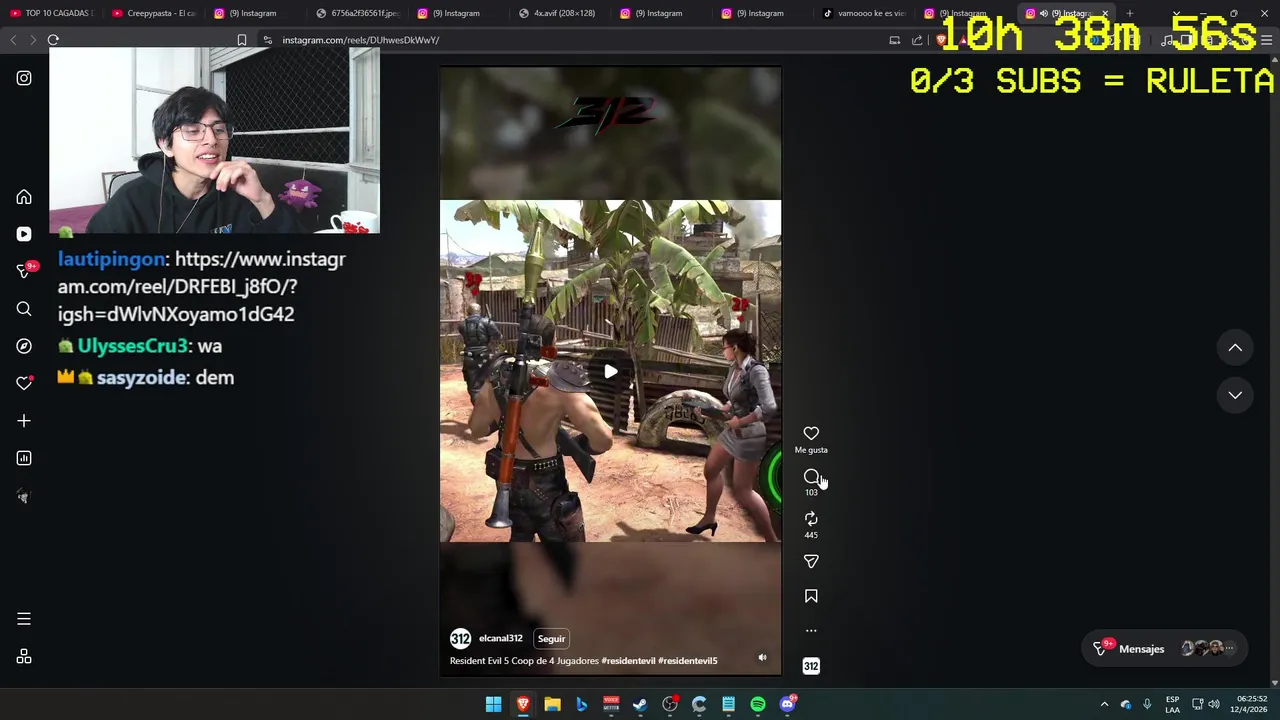
Task: Create new post with plus icon
Action: 24,421
